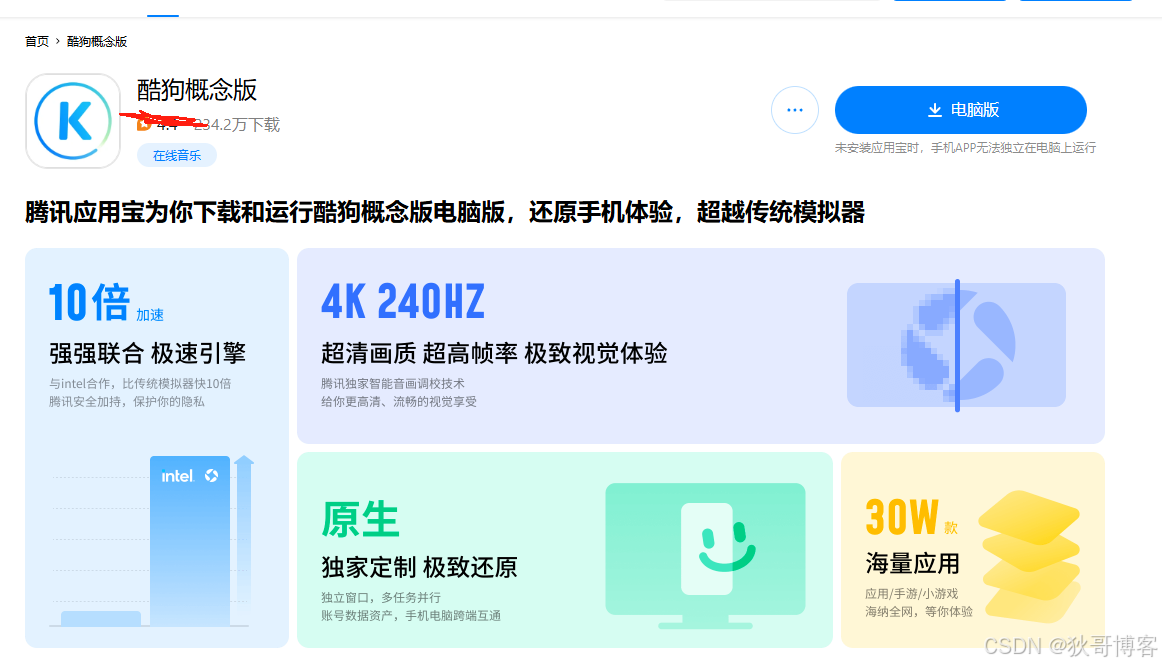Click note 未安装应用宝时 under download button
Screen dimensions: 1162x666
point(965,148)
